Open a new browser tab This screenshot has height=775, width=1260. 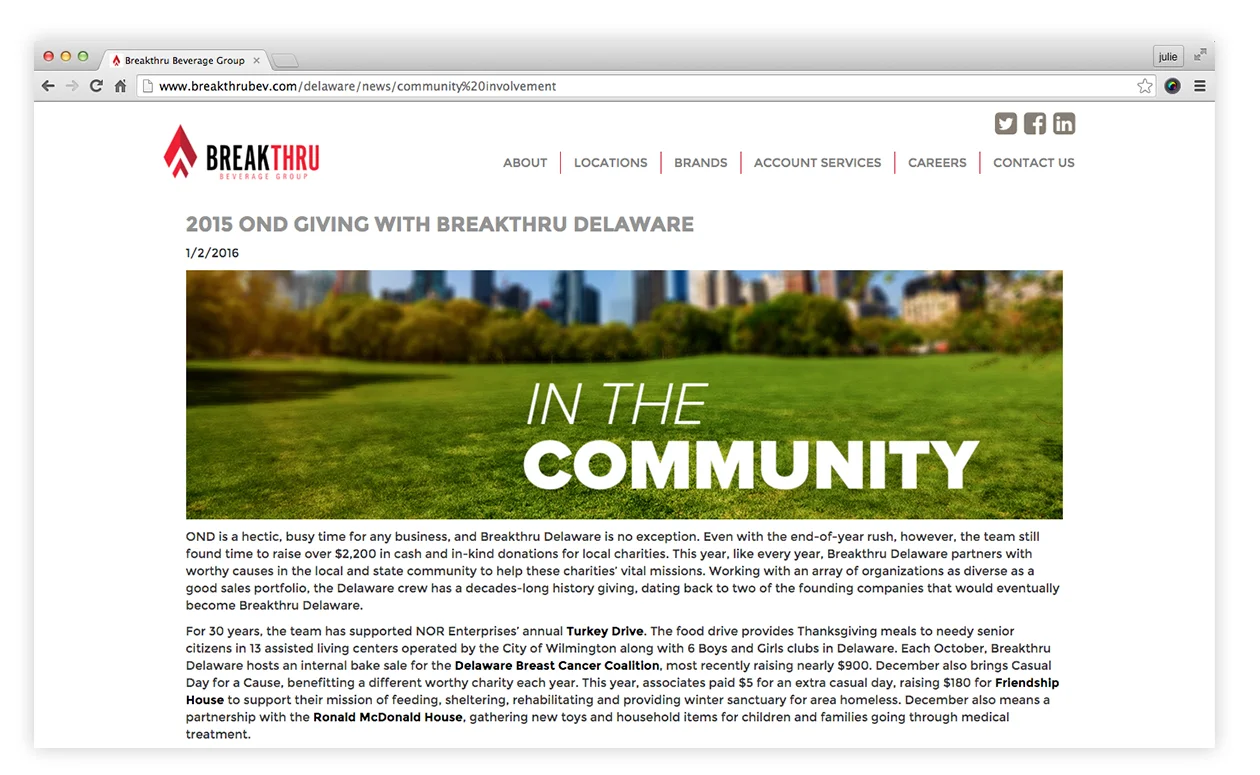tap(285, 61)
